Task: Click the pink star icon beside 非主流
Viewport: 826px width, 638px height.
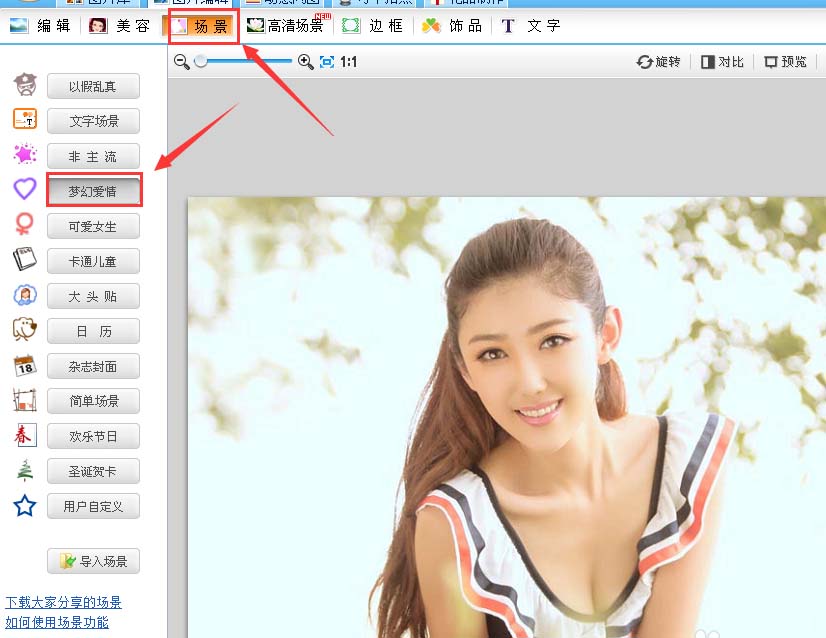Action: (x=25, y=154)
